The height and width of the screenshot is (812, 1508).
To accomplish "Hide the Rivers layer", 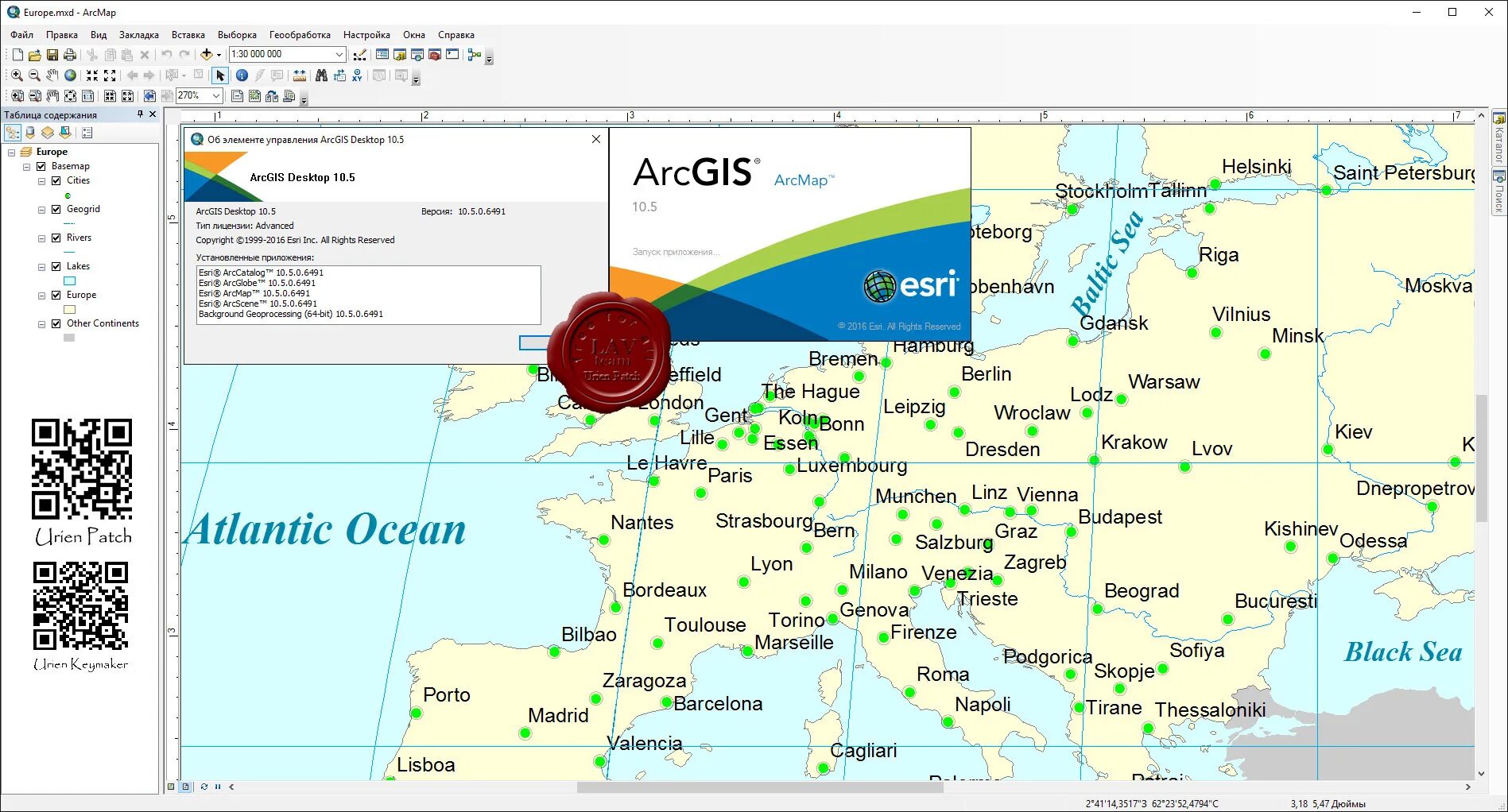I will click(x=56, y=238).
